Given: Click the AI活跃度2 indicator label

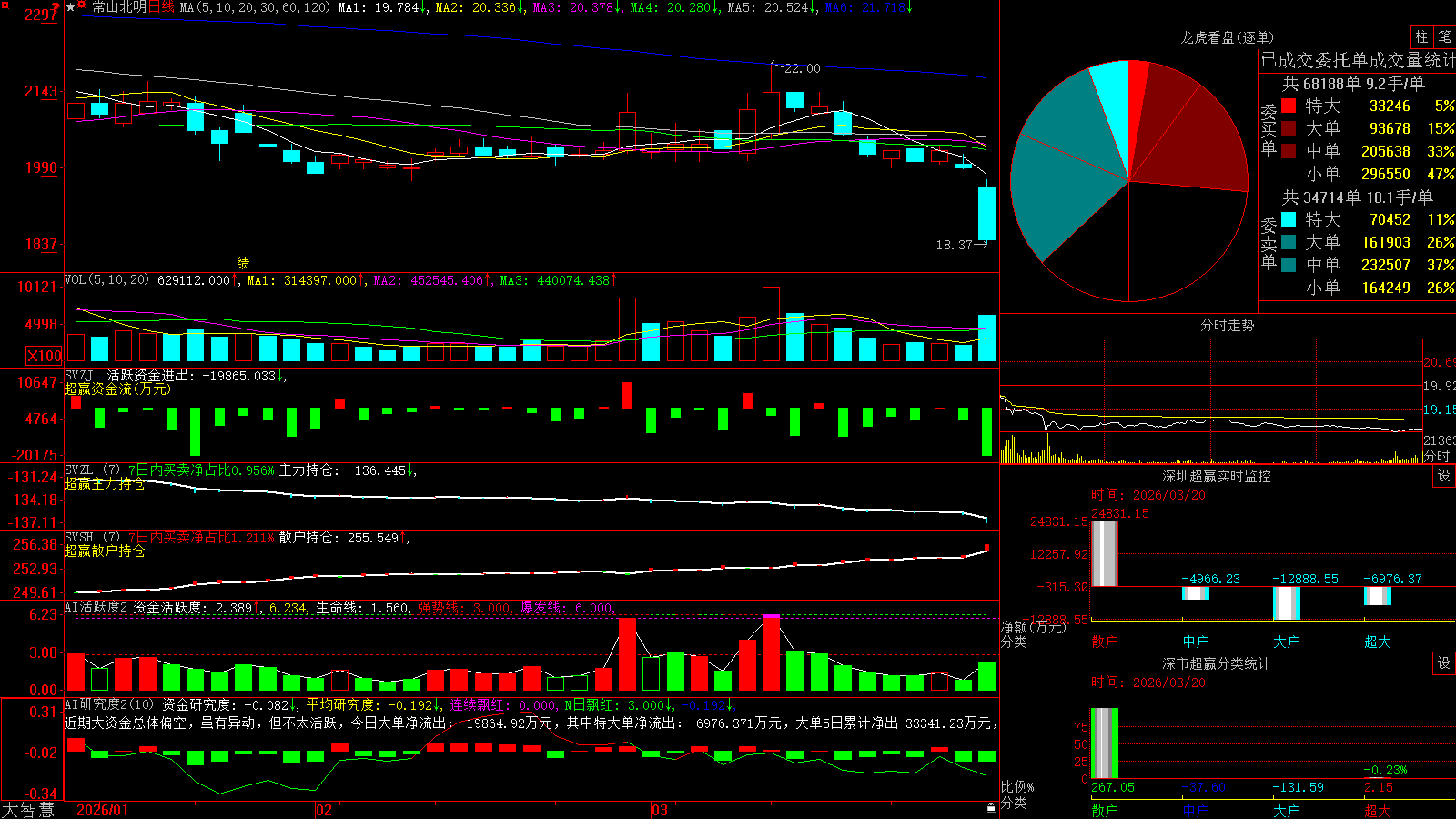Looking at the screenshot, I should click(96, 607).
